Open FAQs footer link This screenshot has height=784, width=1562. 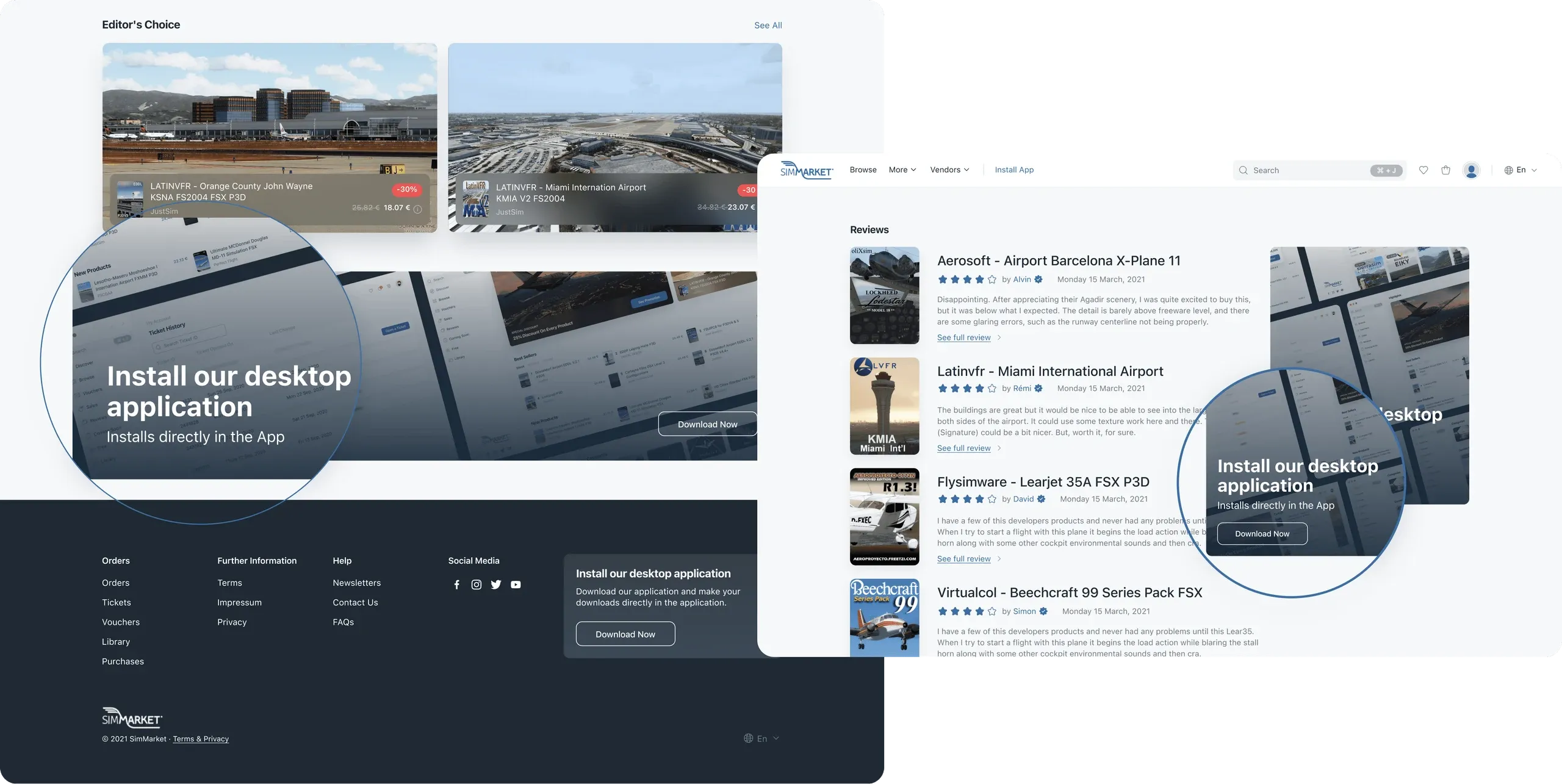click(x=343, y=622)
